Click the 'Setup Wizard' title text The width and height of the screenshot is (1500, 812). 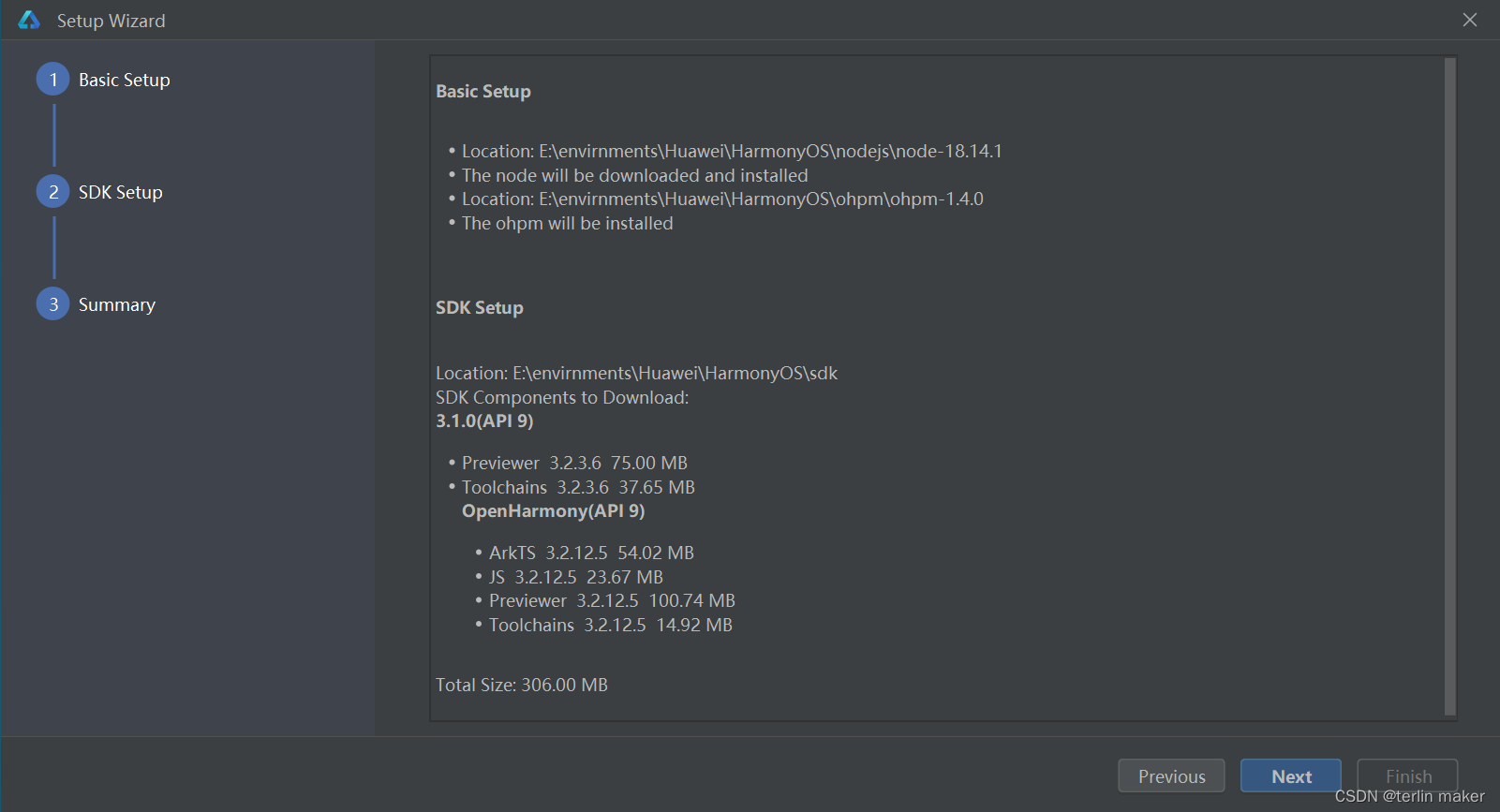click(111, 21)
